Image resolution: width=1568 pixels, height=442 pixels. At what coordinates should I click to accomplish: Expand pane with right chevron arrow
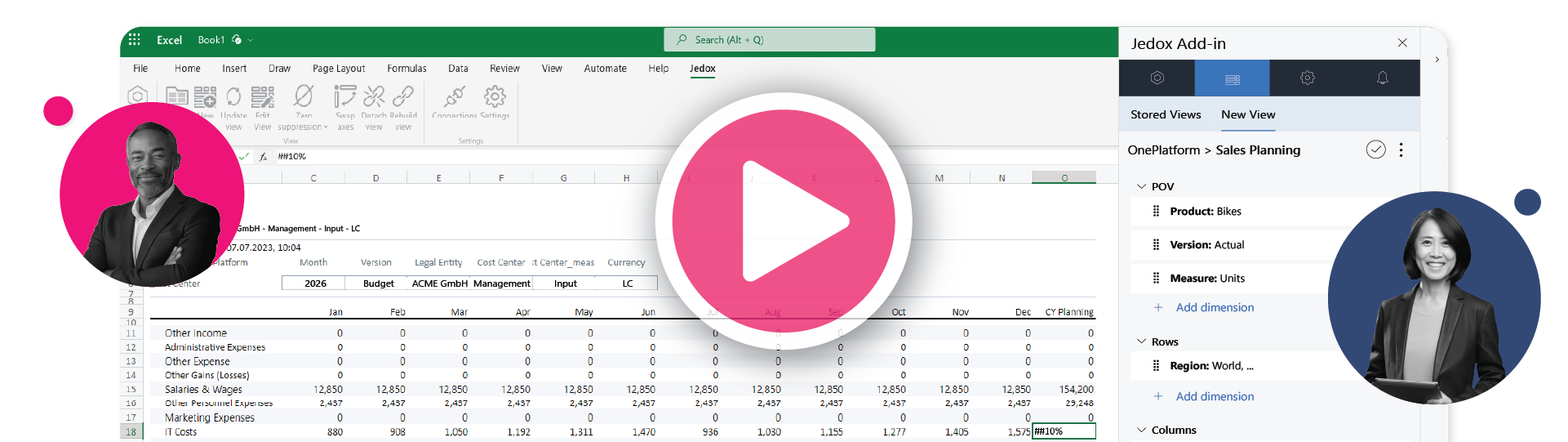pos(1437,60)
